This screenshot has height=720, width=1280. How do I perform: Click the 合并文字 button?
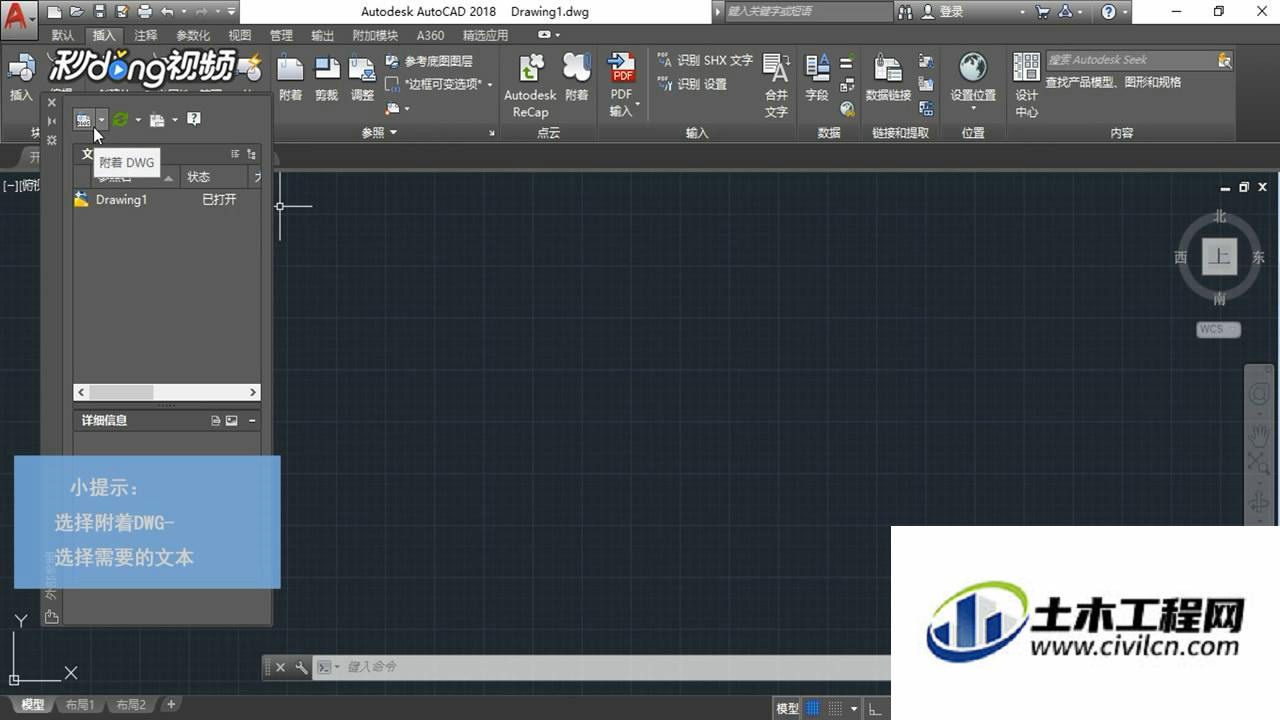777,86
